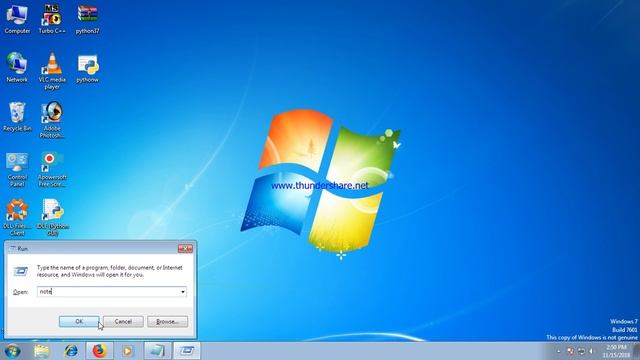Open Windows Explorer from the taskbar
The image size is (640, 360).
click(x=42, y=351)
